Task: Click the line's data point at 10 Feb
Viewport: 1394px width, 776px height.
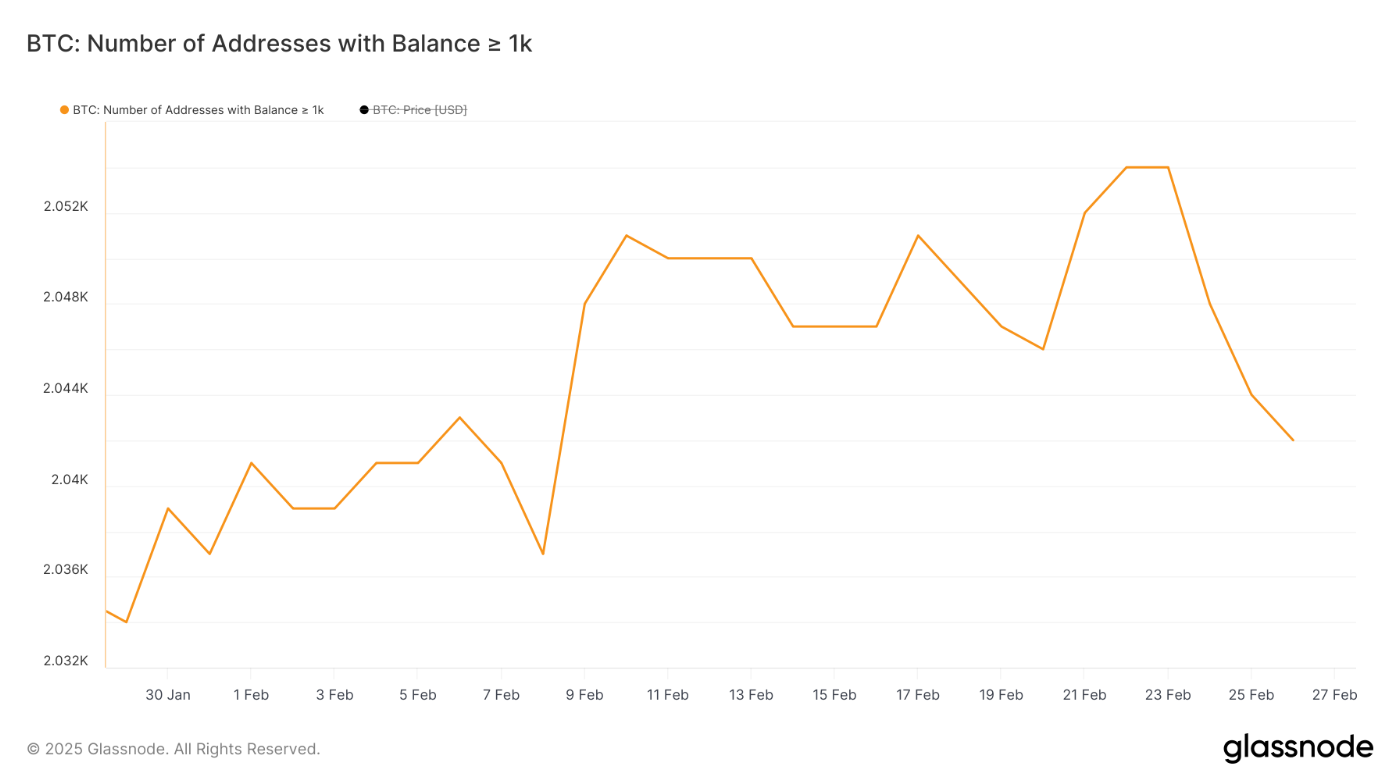Action: point(626,235)
